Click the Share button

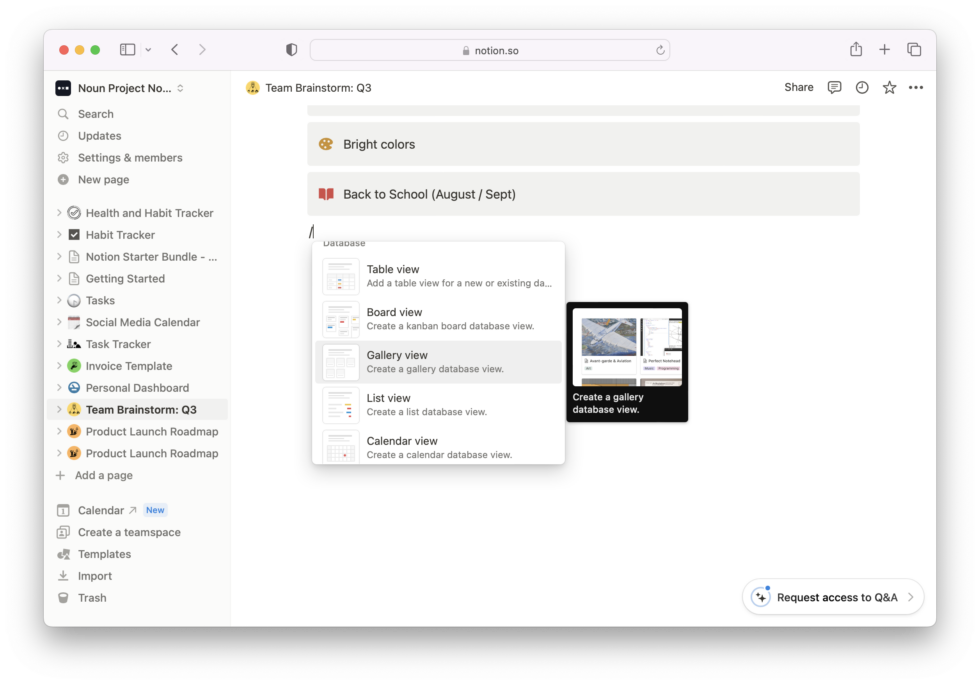click(x=798, y=87)
